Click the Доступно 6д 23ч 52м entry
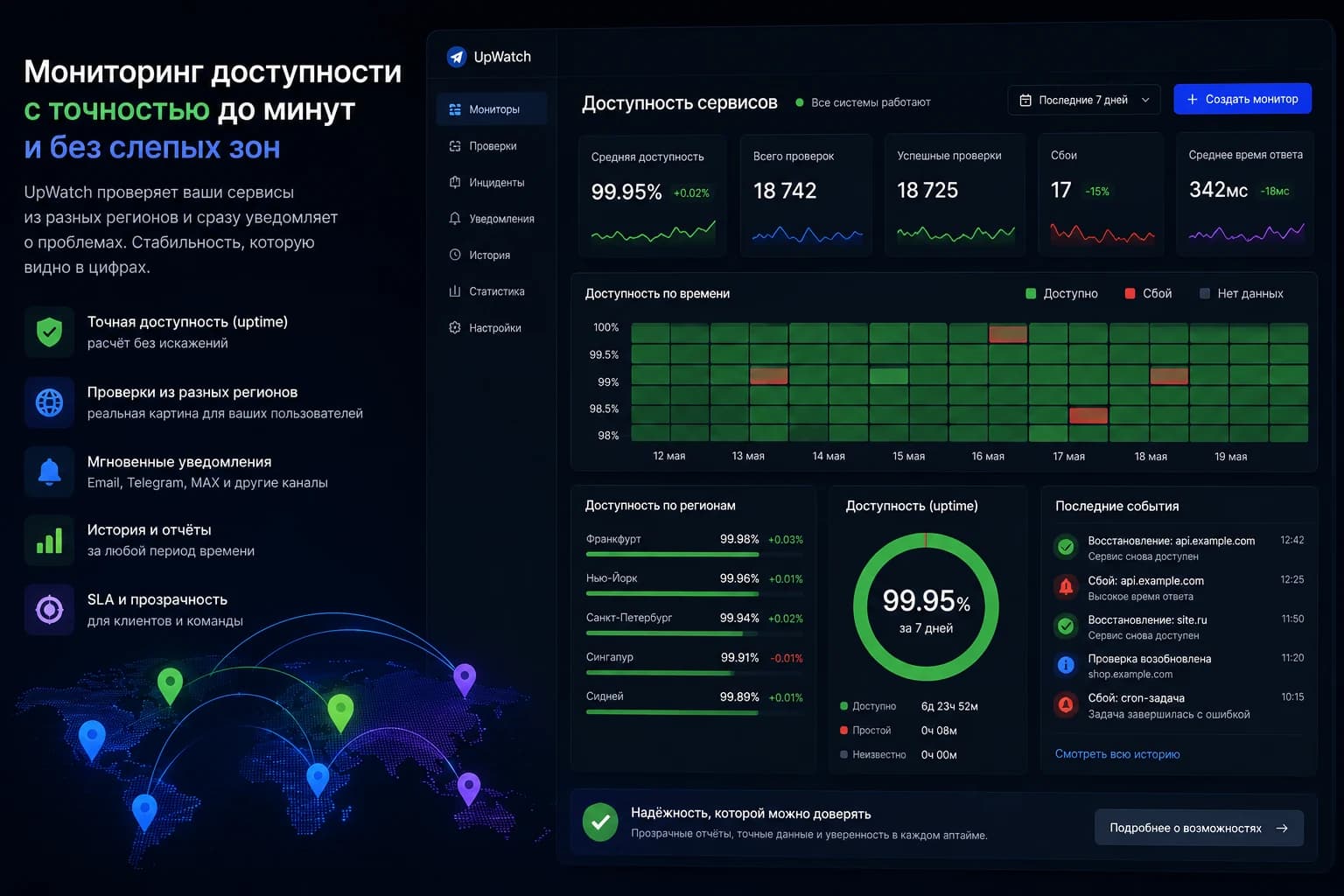 coord(909,706)
